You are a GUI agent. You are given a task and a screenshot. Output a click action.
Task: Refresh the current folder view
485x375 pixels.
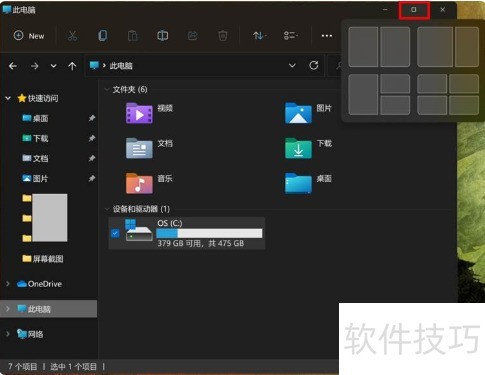(x=314, y=65)
